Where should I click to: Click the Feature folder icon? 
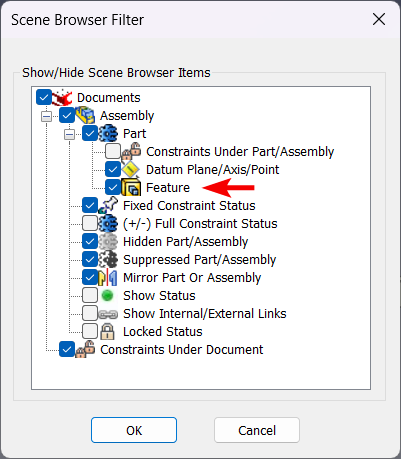click(131, 187)
